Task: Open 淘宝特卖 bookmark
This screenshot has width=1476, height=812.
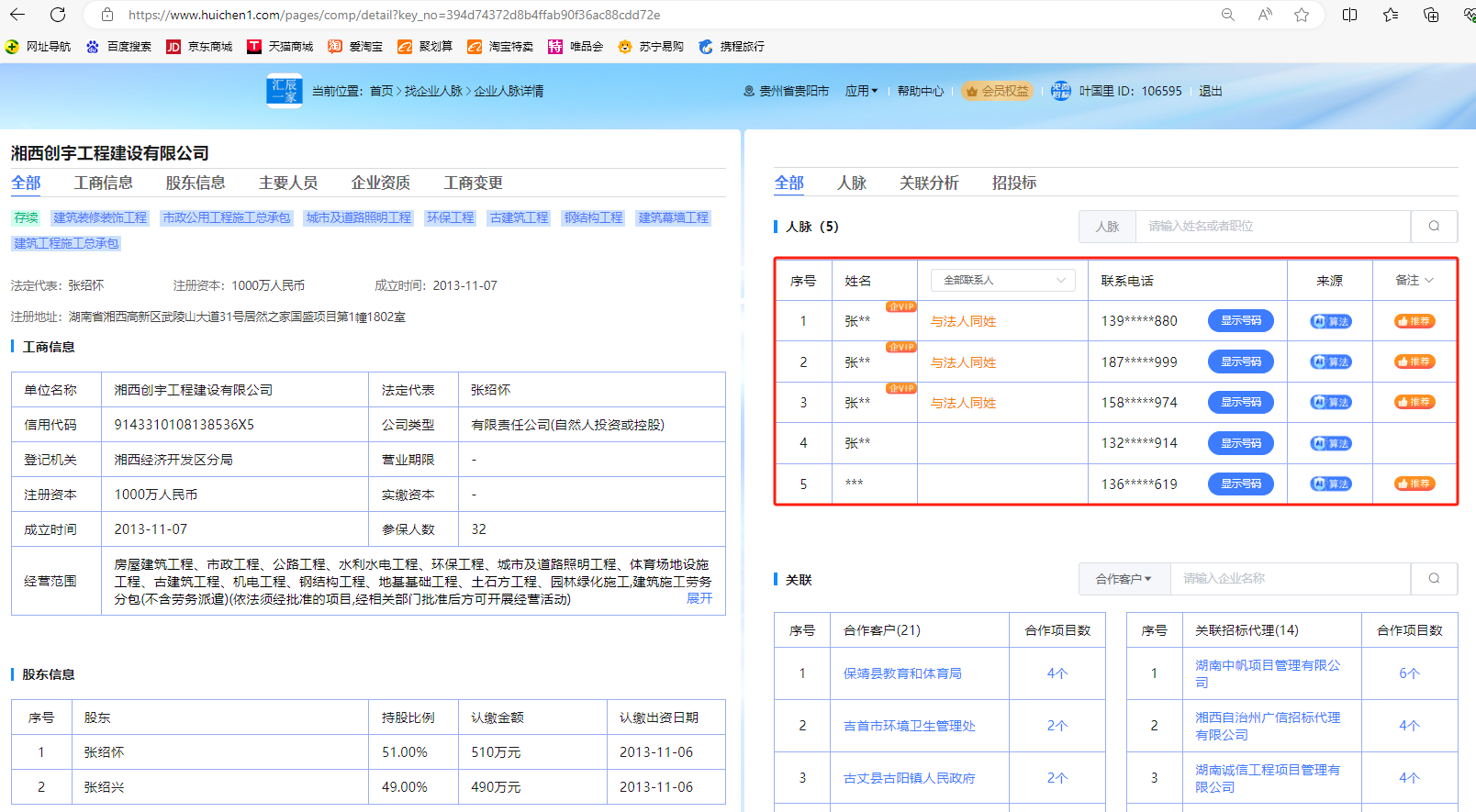Action: [500, 46]
